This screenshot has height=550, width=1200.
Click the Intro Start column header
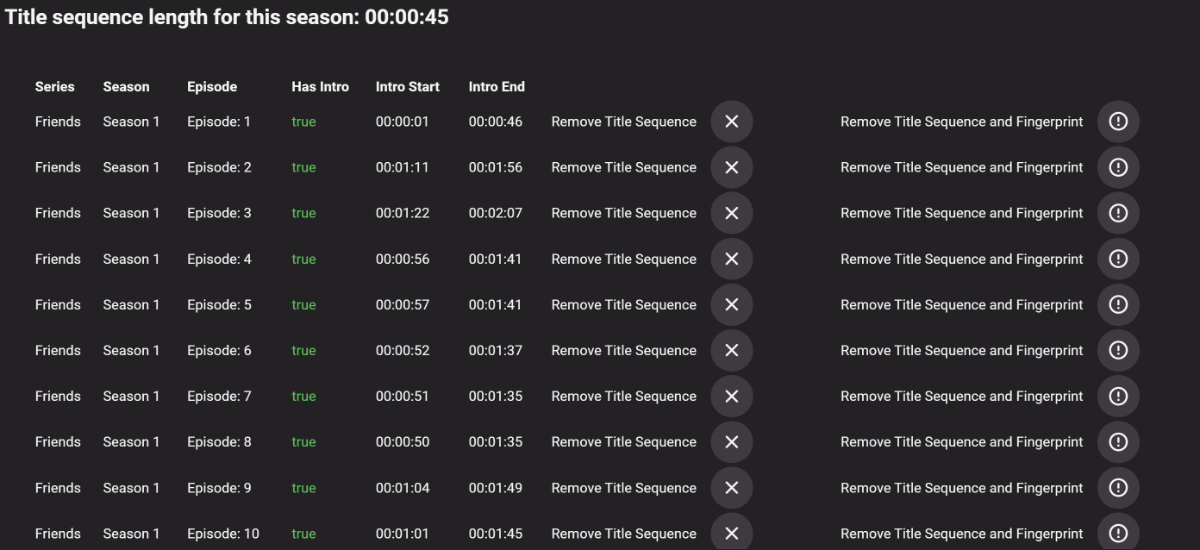pyautogui.click(x=407, y=87)
